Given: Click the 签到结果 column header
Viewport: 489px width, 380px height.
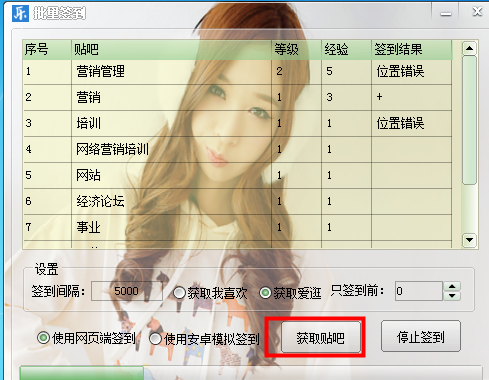Looking at the screenshot, I should click(412, 50).
